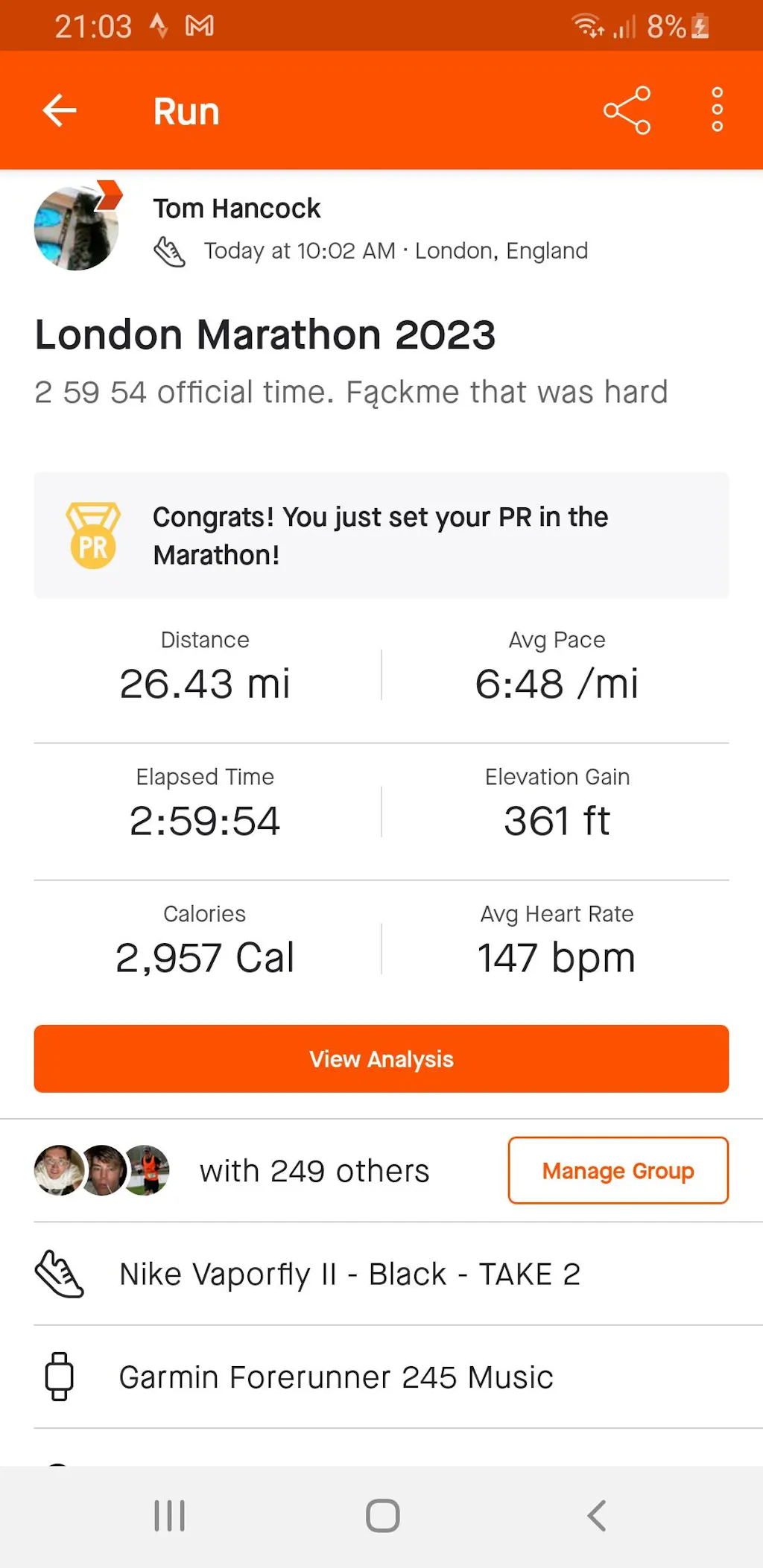Viewport: 763px width, 1568px height.
Task: Select Garmin Forerunner 245 Music row
Action: [336, 1377]
